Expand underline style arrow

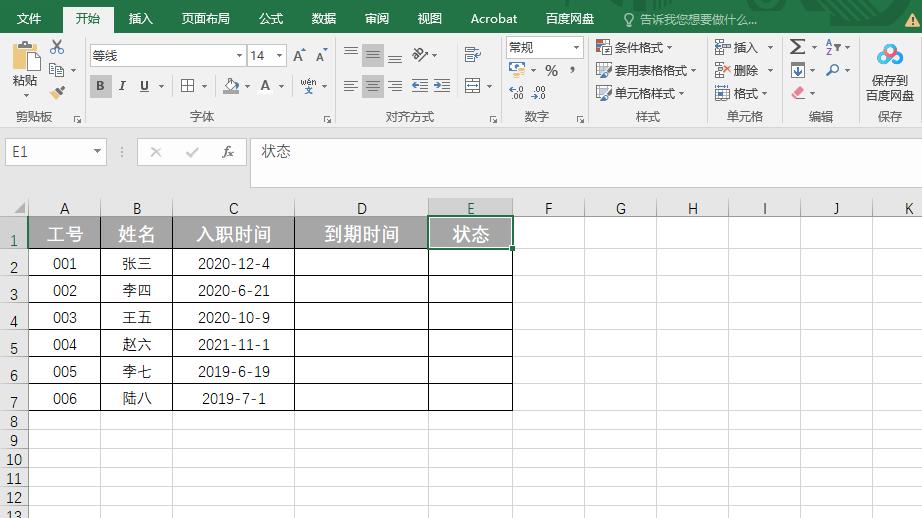click(161, 86)
